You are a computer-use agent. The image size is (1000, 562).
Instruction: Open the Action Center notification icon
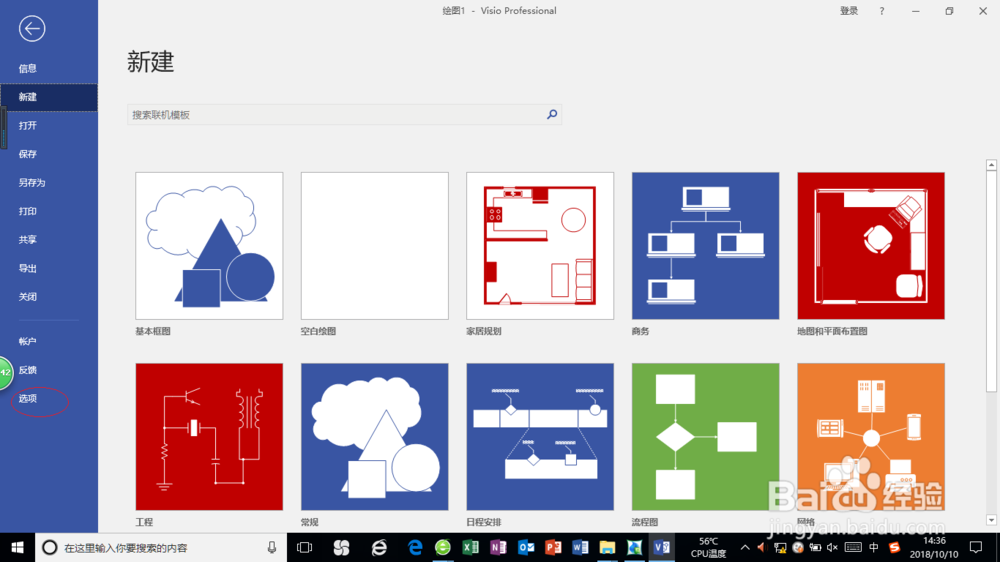976,547
